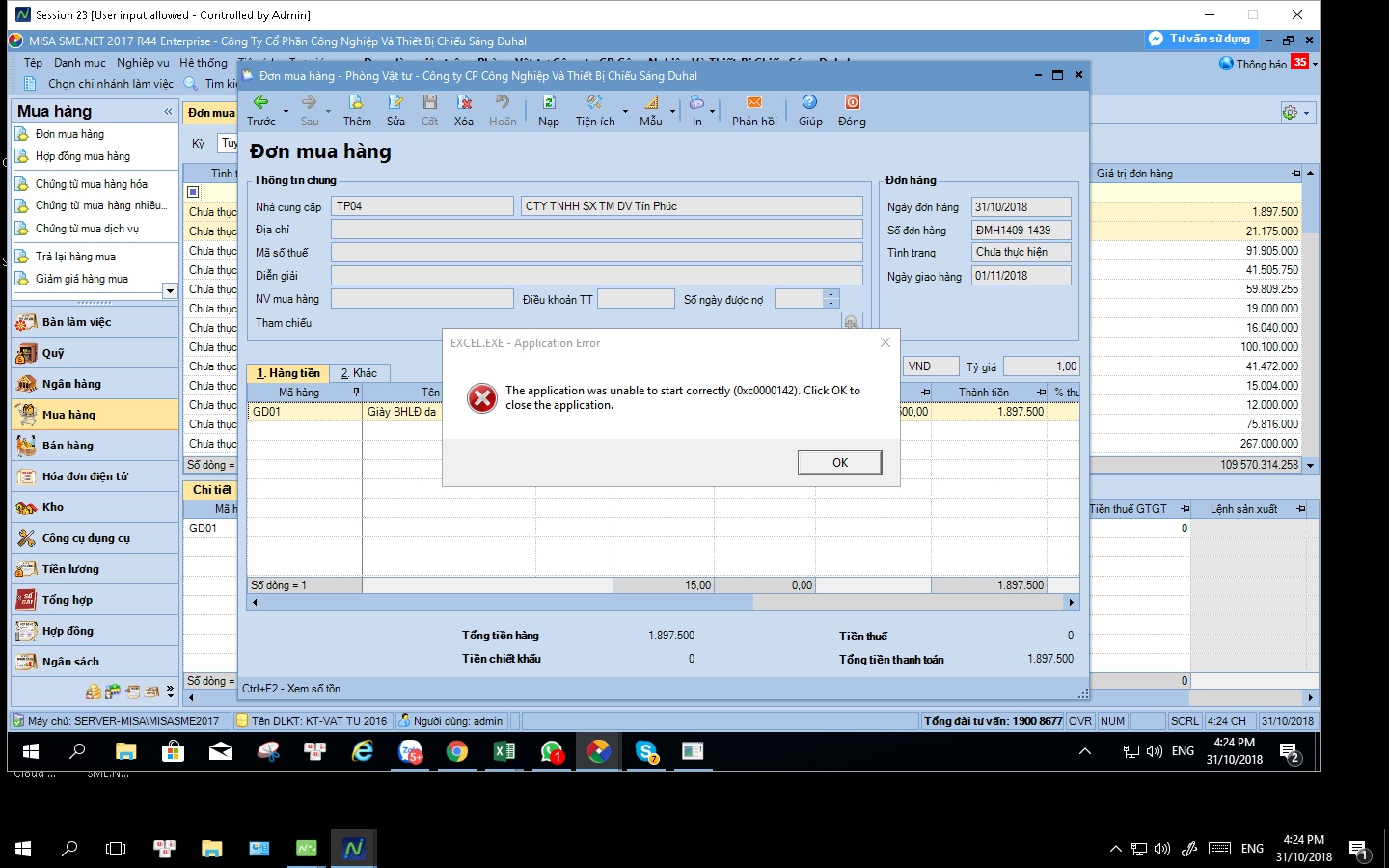Click the In (print) toolbar icon
The width and height of the screenshot is (1389, 868).
tap(696, 110)
